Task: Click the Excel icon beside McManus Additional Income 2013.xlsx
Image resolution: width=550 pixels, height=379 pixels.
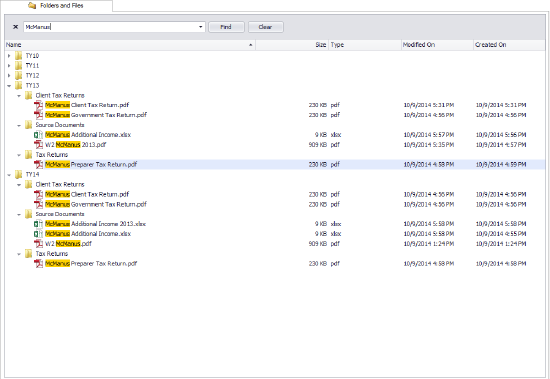Action: click(x=38, y=224)
